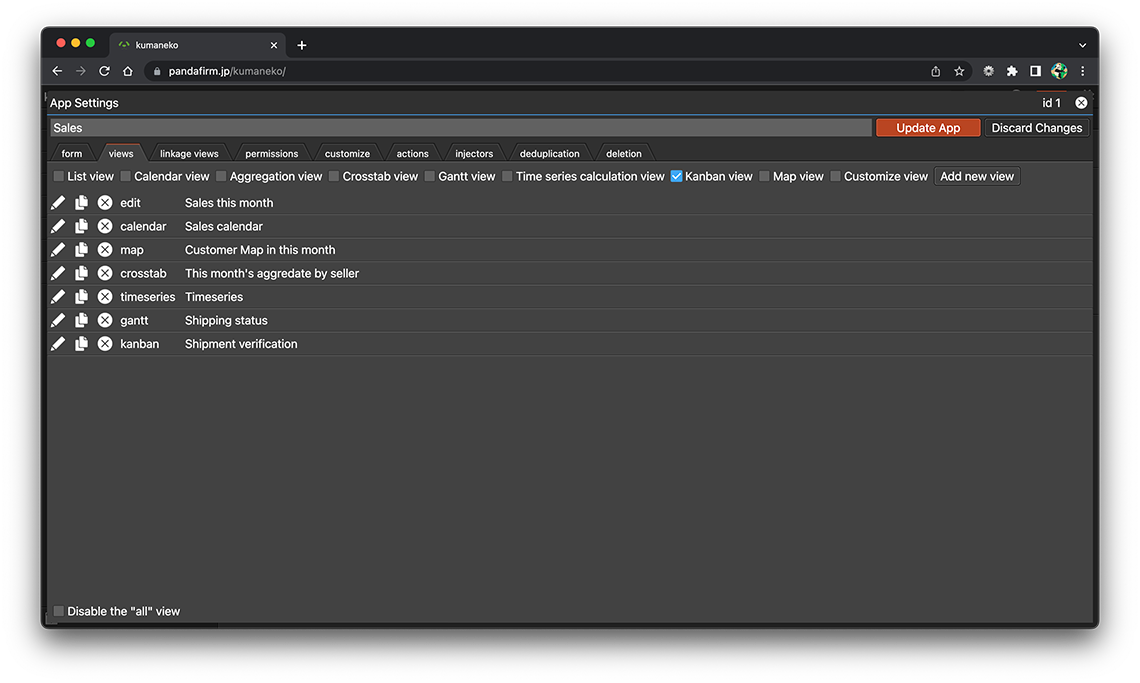
Task: Bookmark this page with star icon
Action: [959, 71]
